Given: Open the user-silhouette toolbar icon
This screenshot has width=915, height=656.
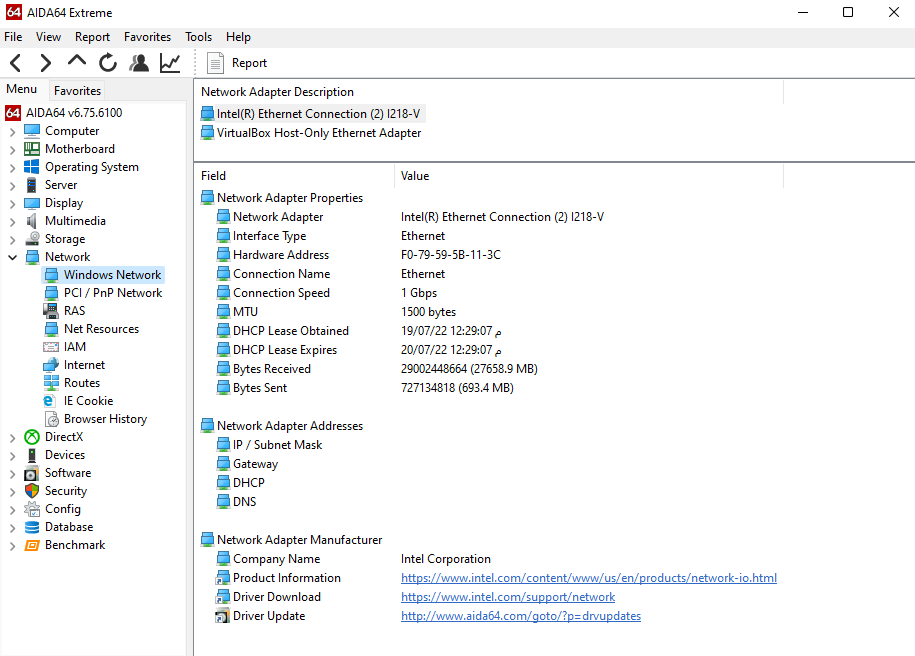Looking at the screenshot, I should pyautogui.click(x=139, y=62).
